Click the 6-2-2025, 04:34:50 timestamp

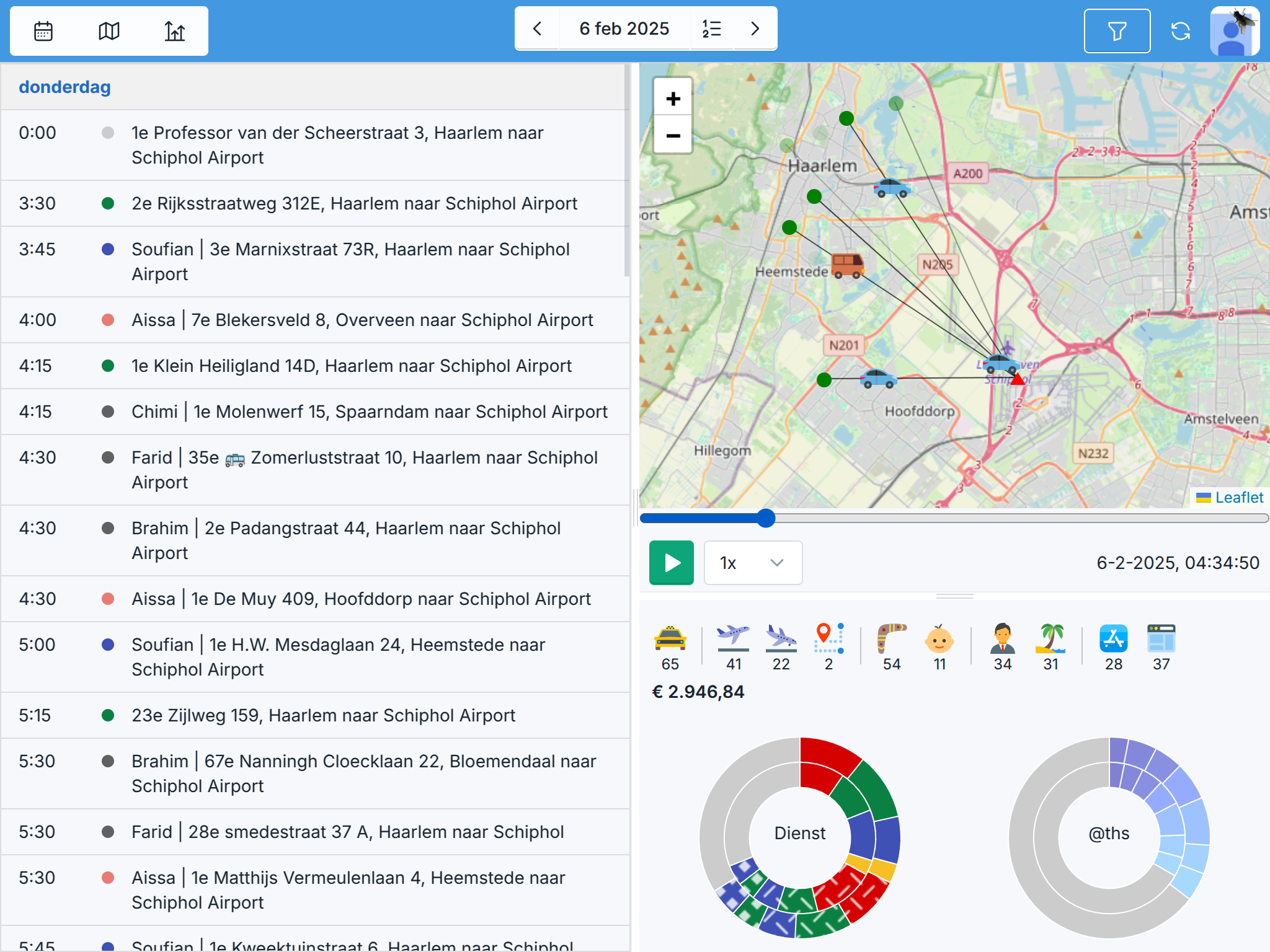(x=1178, y=563)
